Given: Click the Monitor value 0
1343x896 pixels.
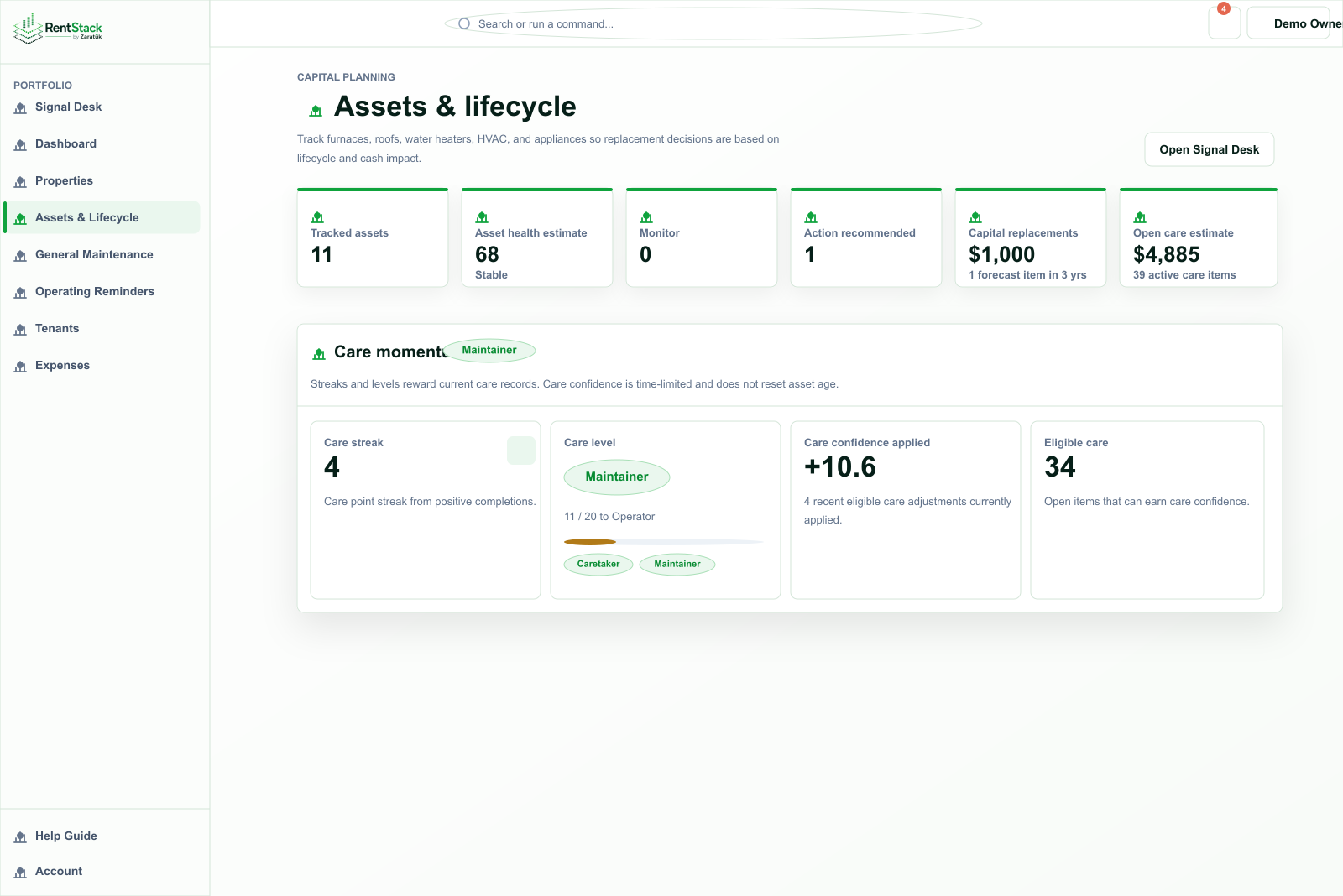Looking at the screenshot, I should tap(645, 254).
